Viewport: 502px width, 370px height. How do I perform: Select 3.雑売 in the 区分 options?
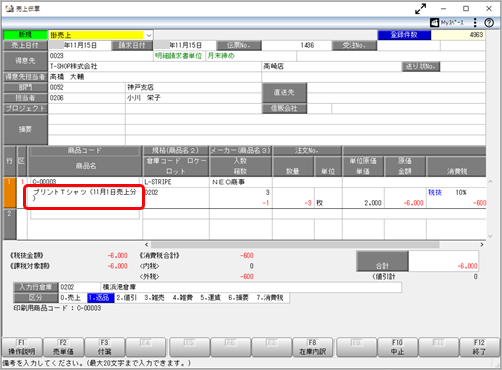(154, 298)
